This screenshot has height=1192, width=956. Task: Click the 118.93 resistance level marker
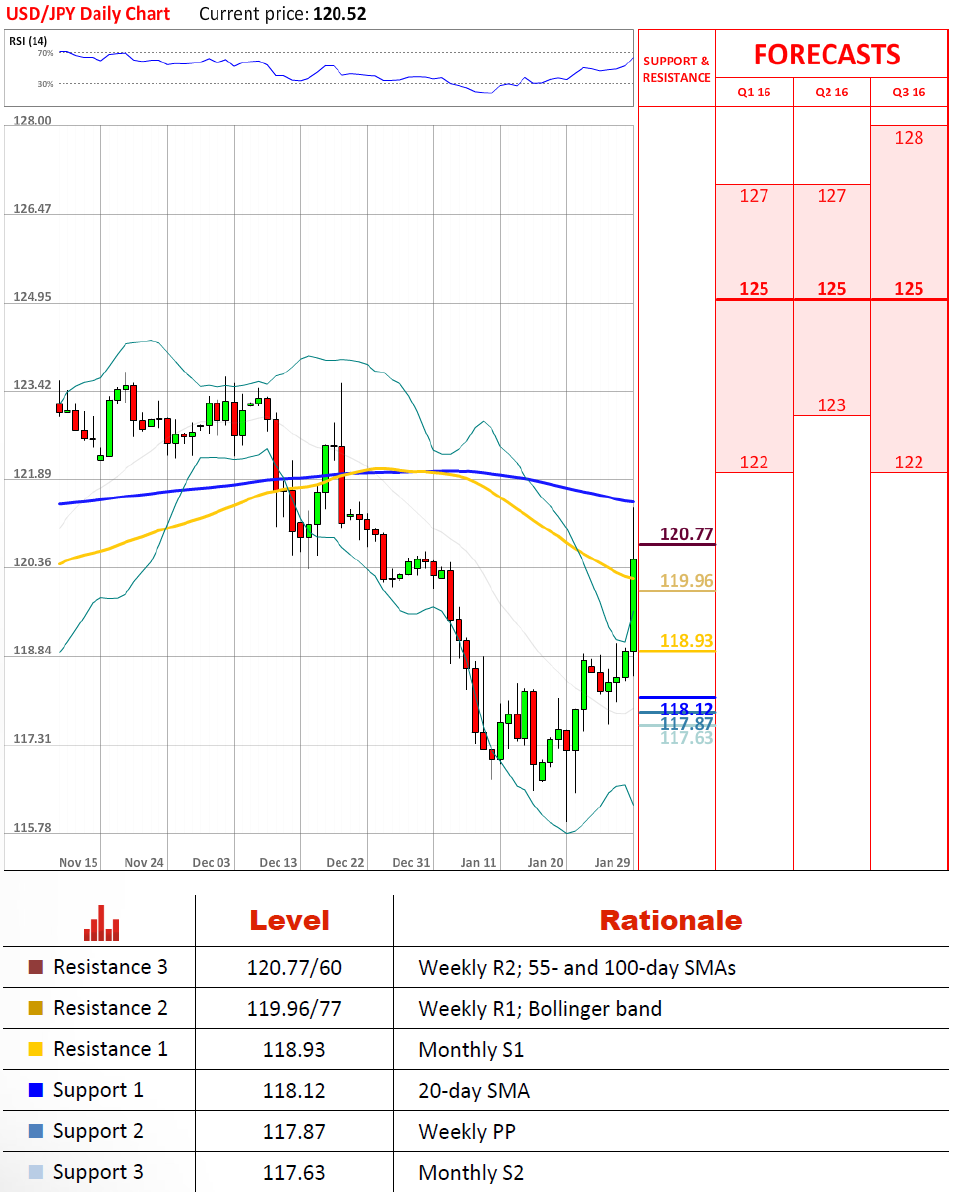click(686, 641)
